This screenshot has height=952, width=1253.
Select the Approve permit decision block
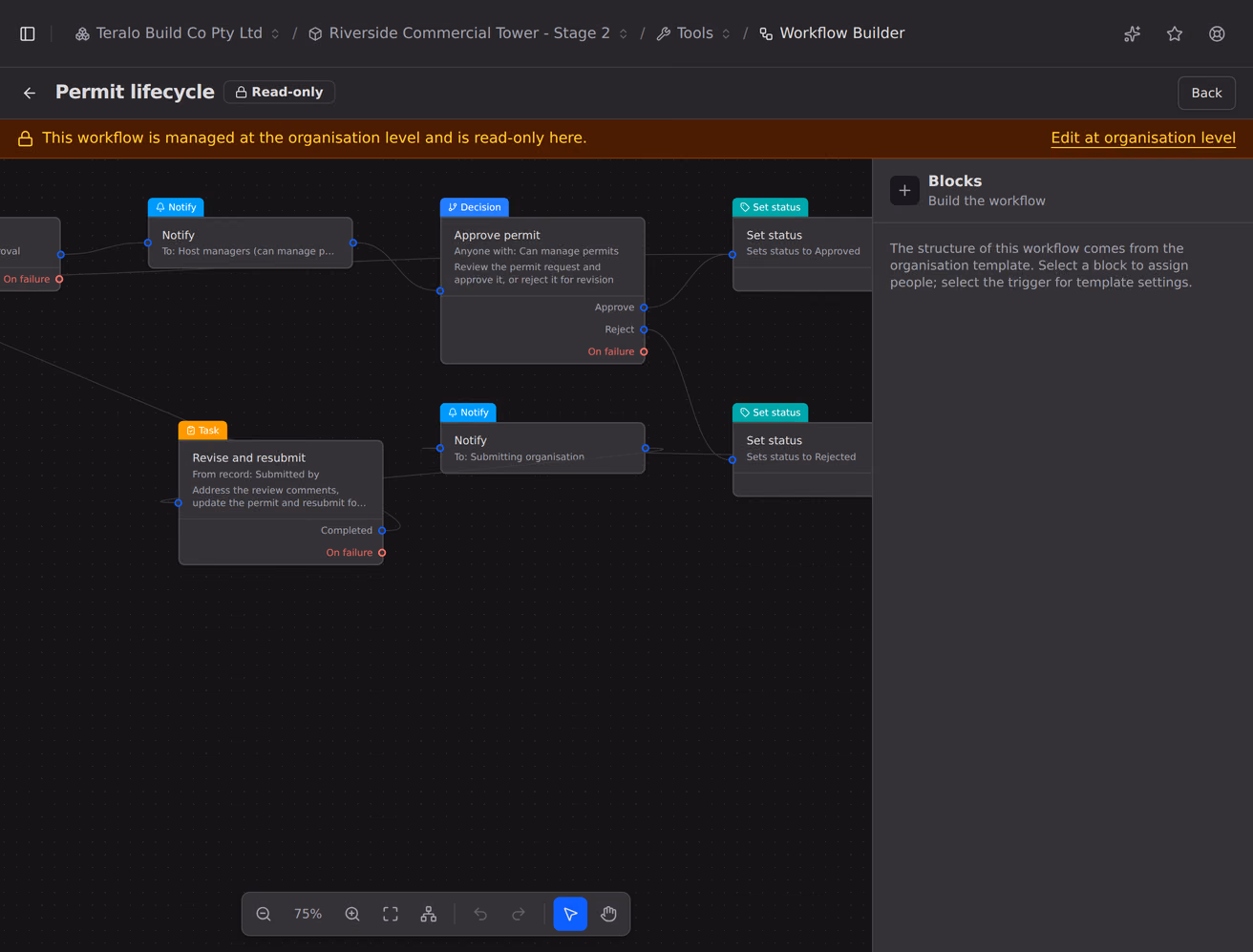pyautogui.click(x=542, y=290)
